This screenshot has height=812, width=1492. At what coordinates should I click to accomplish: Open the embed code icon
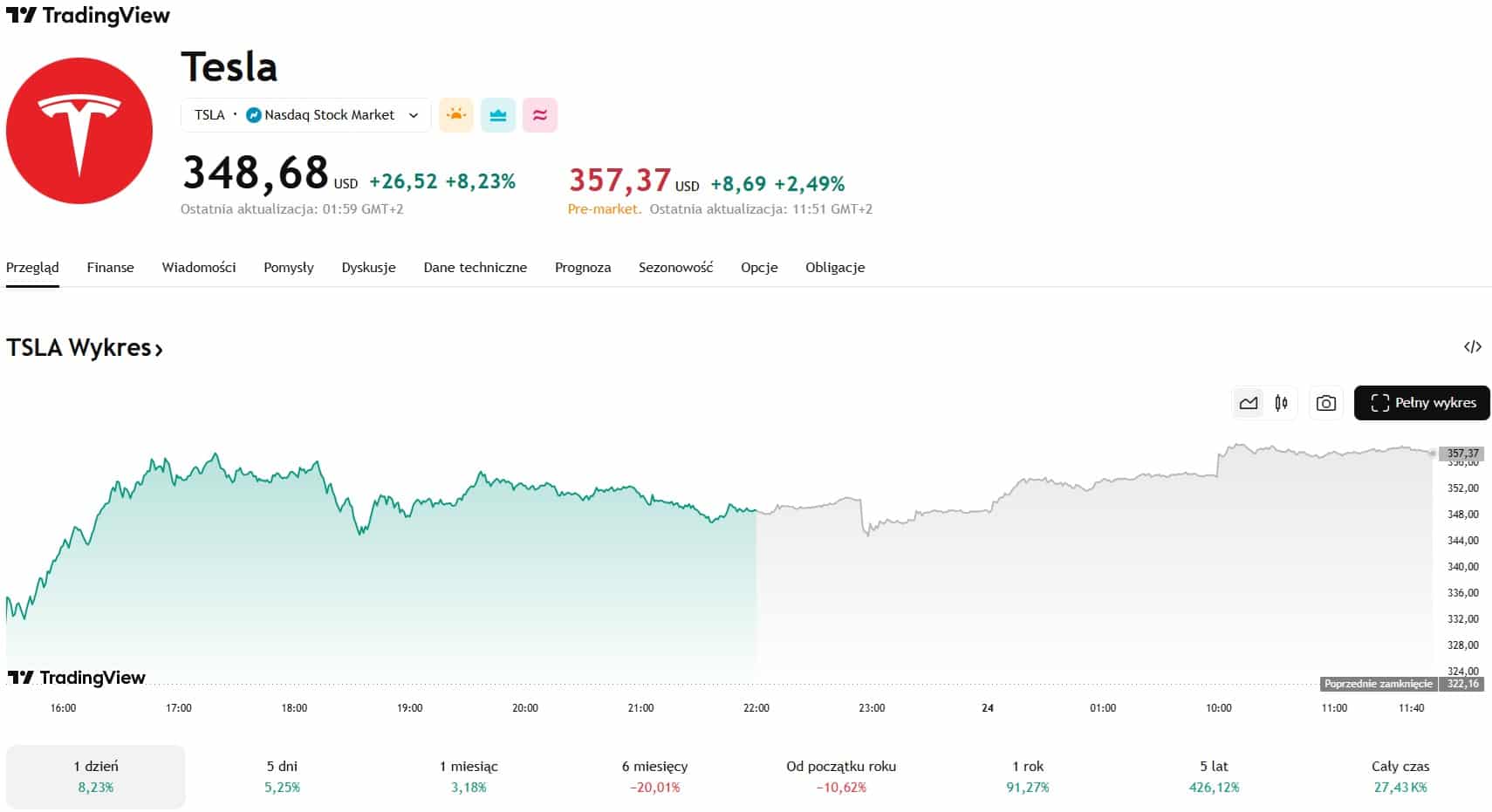[x=1472, y=347]
